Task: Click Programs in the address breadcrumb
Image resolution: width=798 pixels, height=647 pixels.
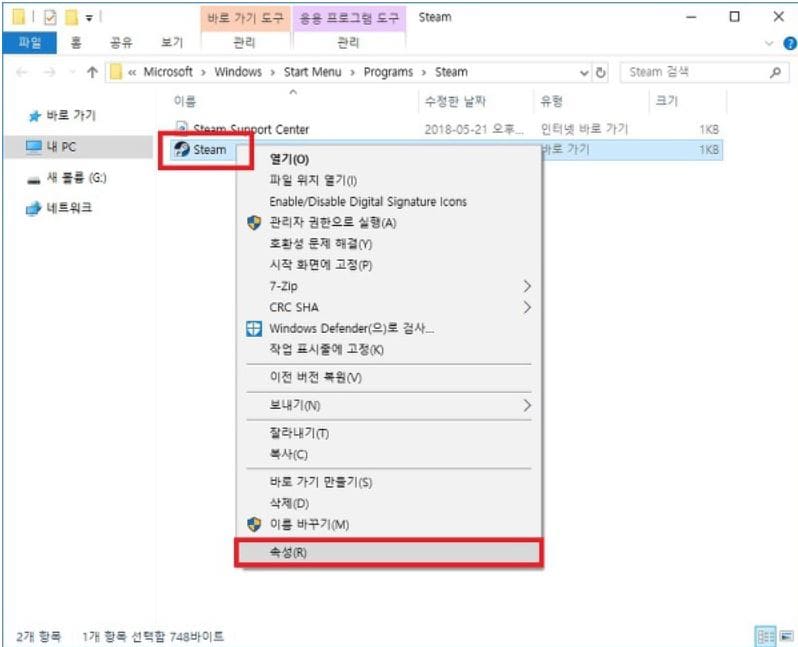Action: point(388,72)
